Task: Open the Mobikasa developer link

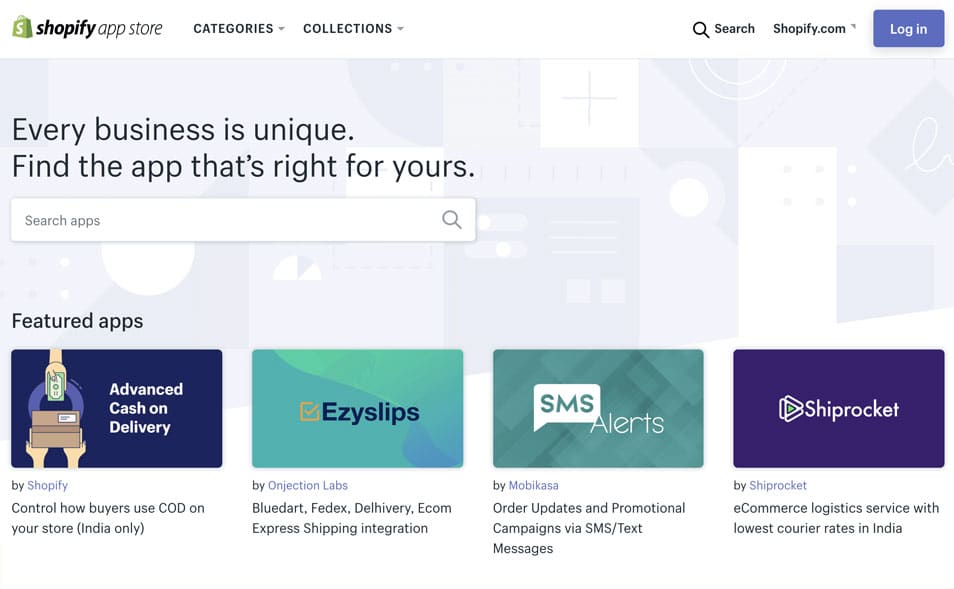Action: click(x=533, y=485)
